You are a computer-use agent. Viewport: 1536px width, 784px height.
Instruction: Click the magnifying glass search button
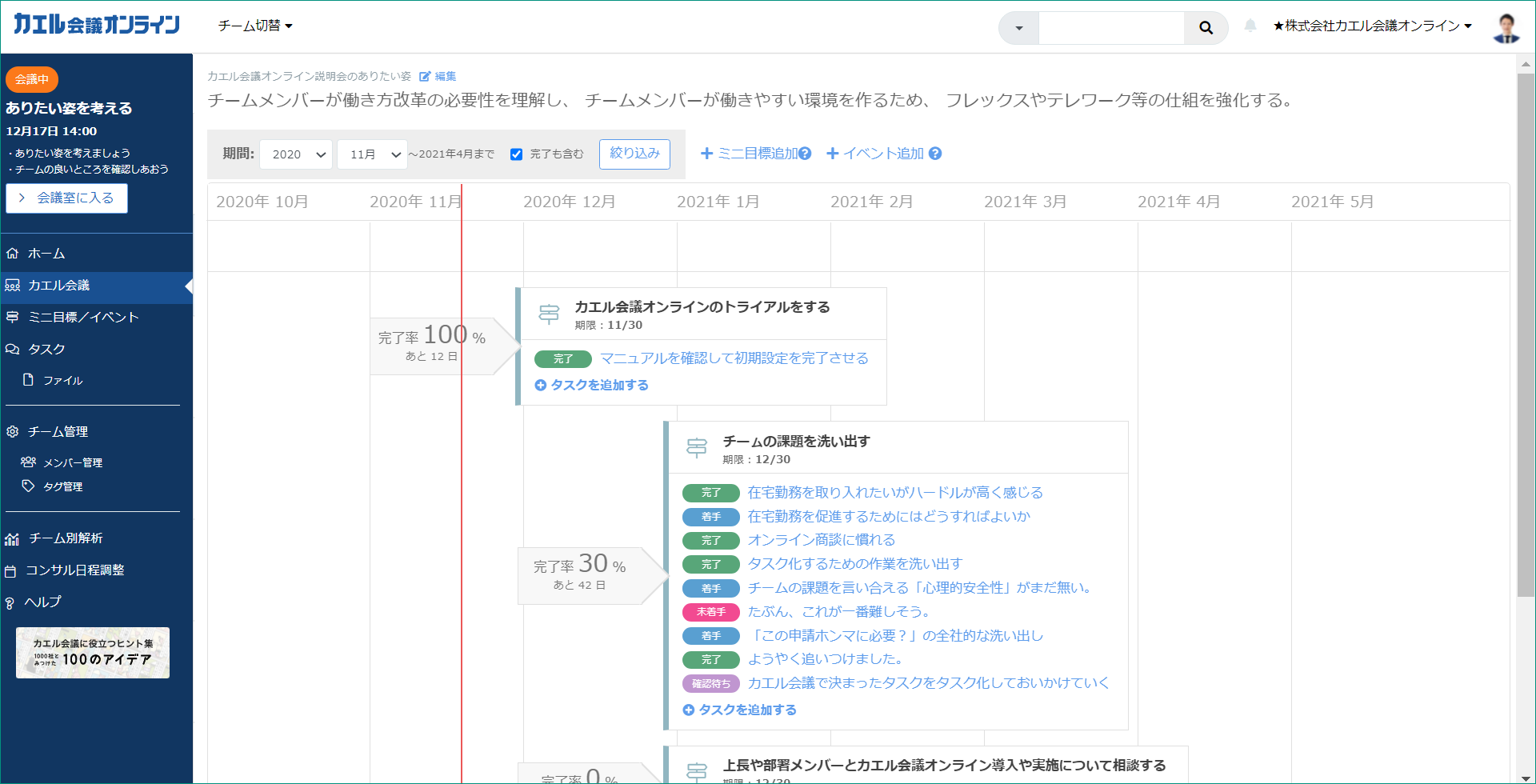click(x=1206, y=28)
